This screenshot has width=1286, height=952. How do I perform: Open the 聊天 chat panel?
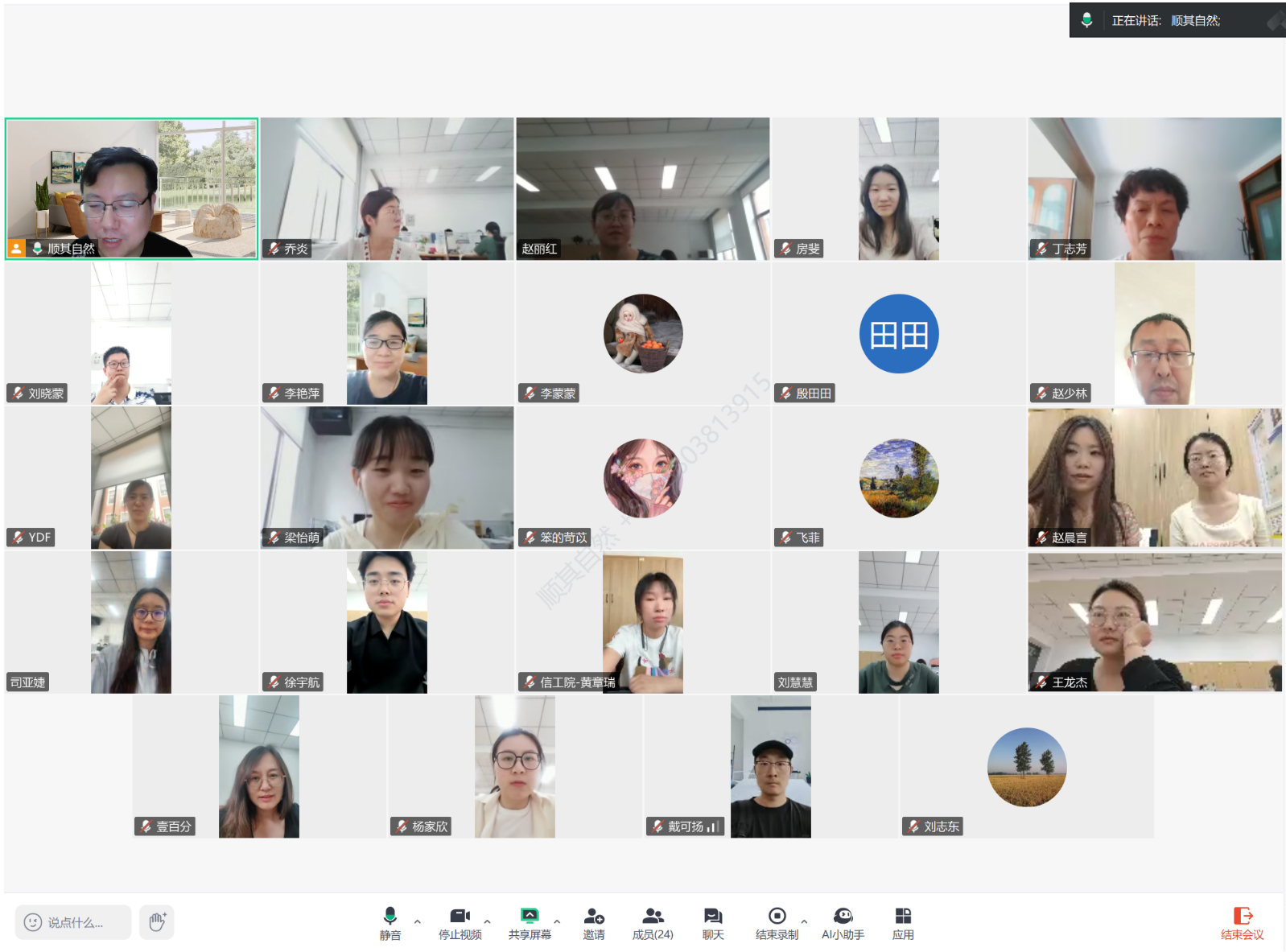pos(713,922)
